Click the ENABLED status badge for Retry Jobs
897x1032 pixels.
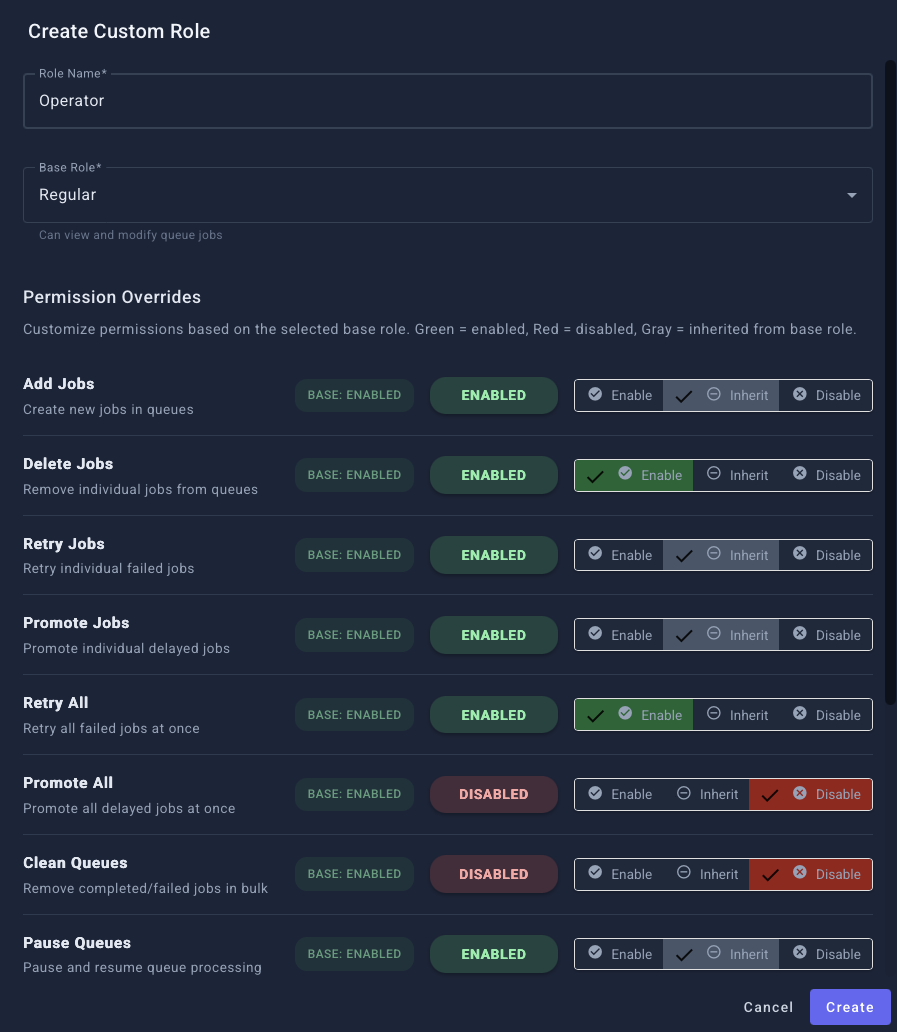[494, 555]
